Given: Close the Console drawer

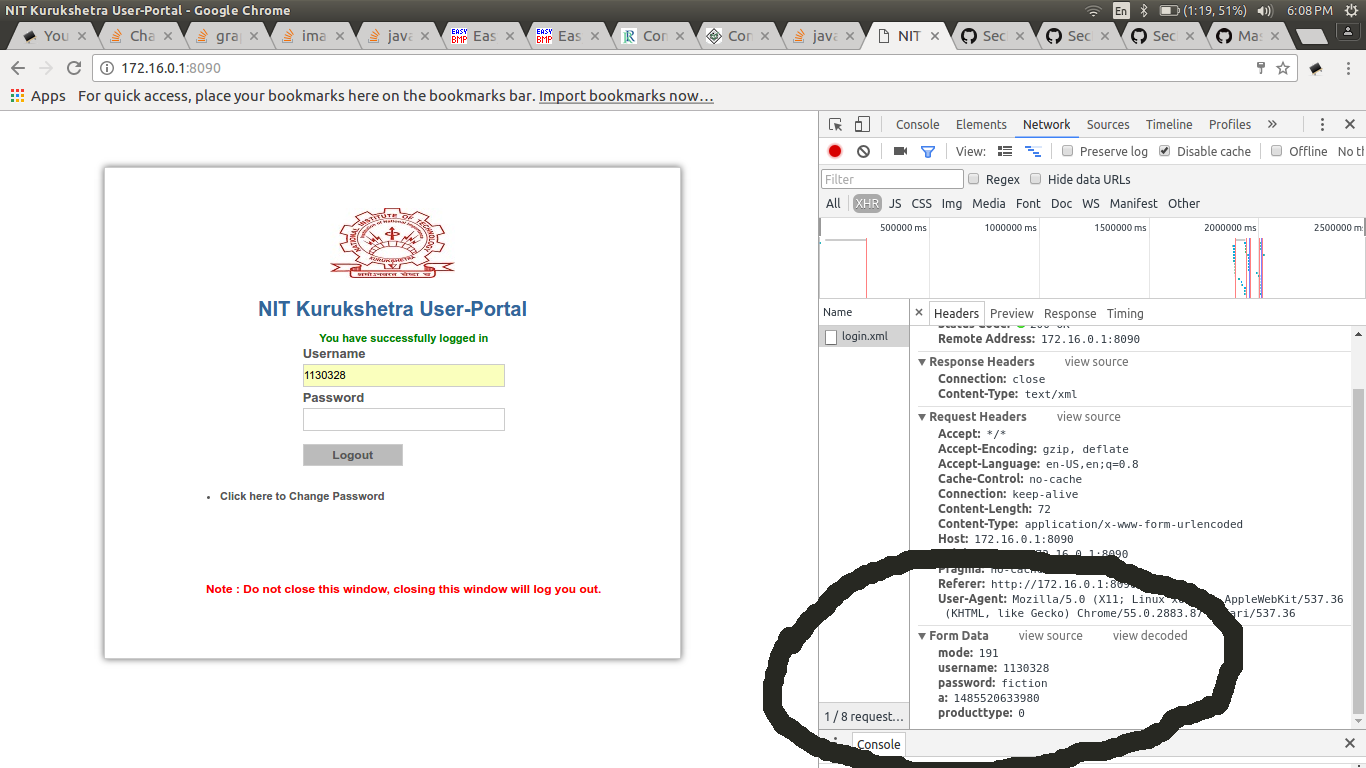Looking at the screenshot, I should [x=1350, y=744].
